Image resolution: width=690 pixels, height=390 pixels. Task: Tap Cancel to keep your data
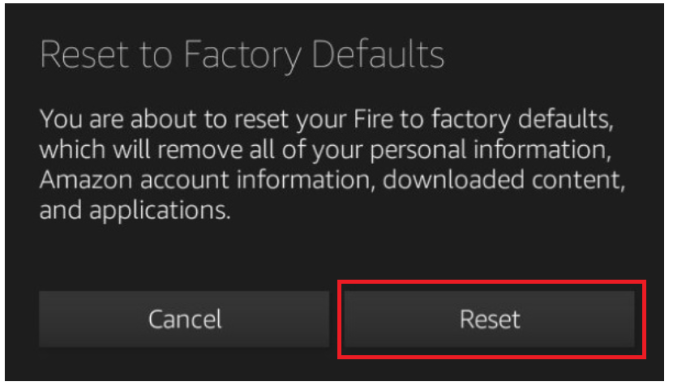184,319
